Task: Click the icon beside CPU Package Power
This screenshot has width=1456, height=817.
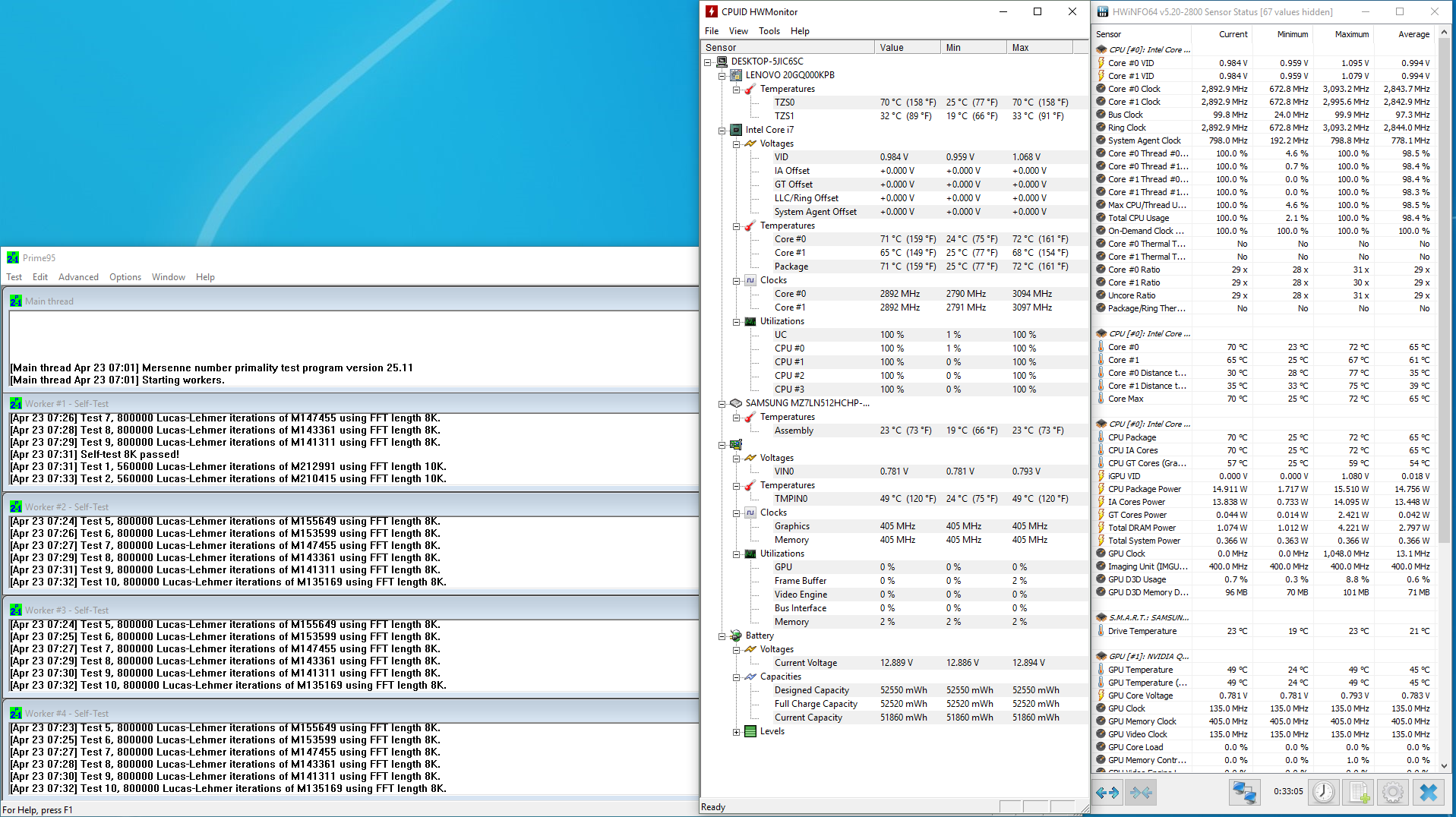Action: point(1101,489)
